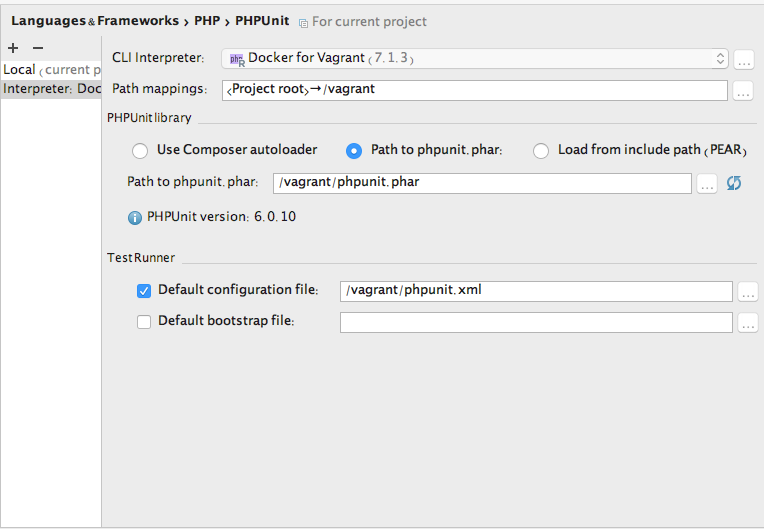The image size is (764, 529).
Task: Open CLI Interpreter Docker for Vagrant dropdown
Action: coord(475,58)
